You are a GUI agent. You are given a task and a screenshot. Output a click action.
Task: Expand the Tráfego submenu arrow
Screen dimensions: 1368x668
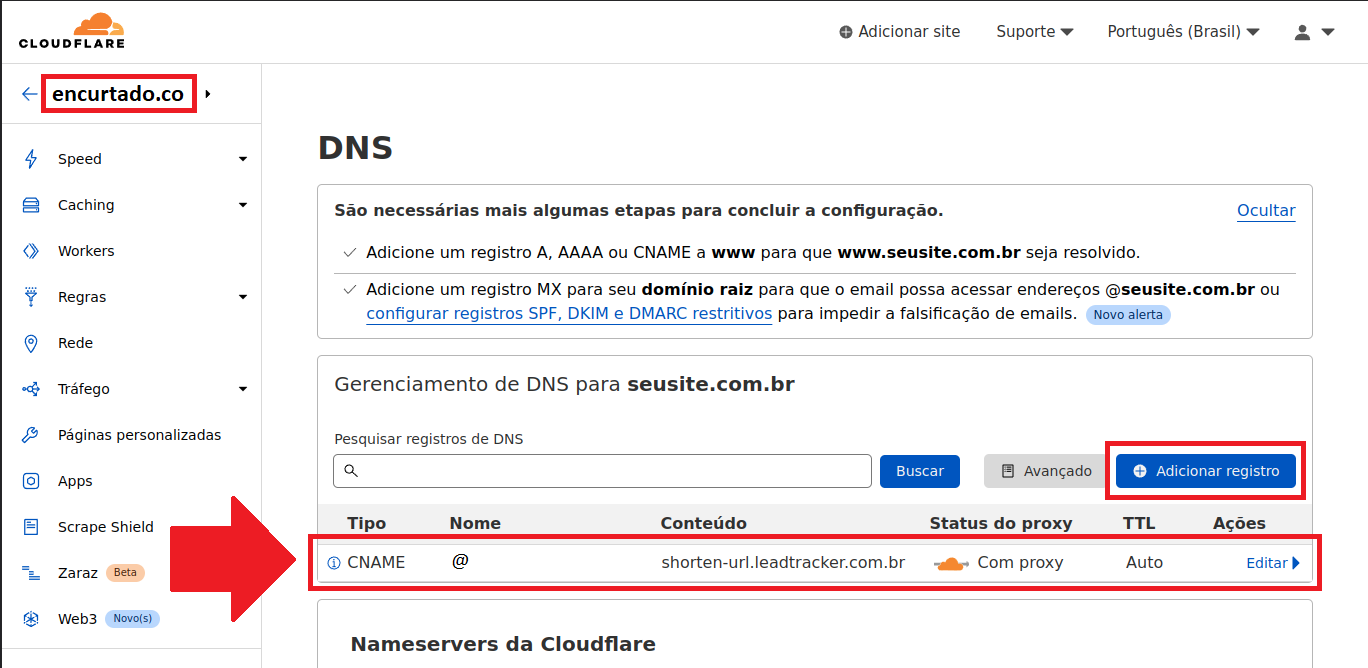(243, 389)
